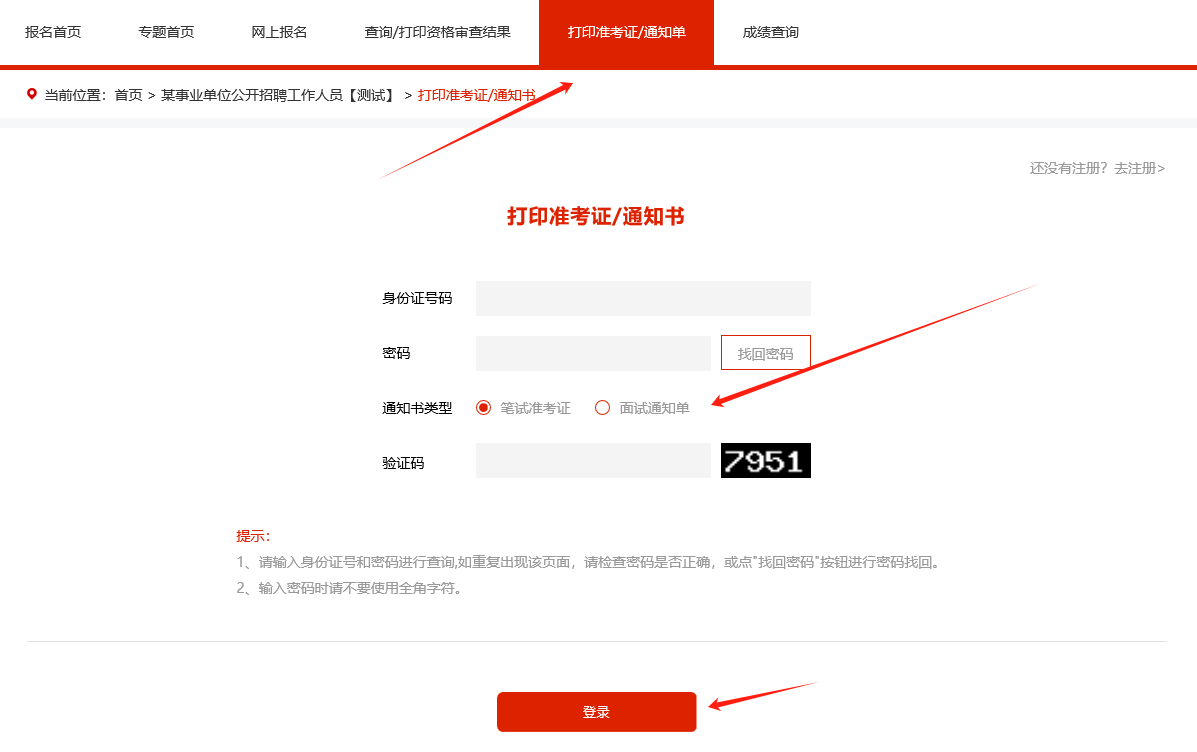Screen dimensions: 1197x752
Task: Click the 找回密码 button
Action: click(x=766, y=353)
